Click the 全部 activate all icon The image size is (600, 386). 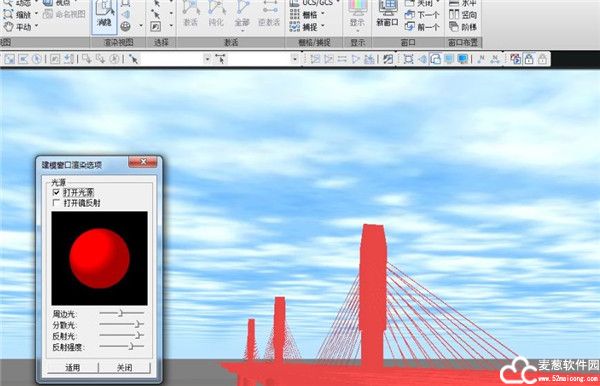[242, 14]
